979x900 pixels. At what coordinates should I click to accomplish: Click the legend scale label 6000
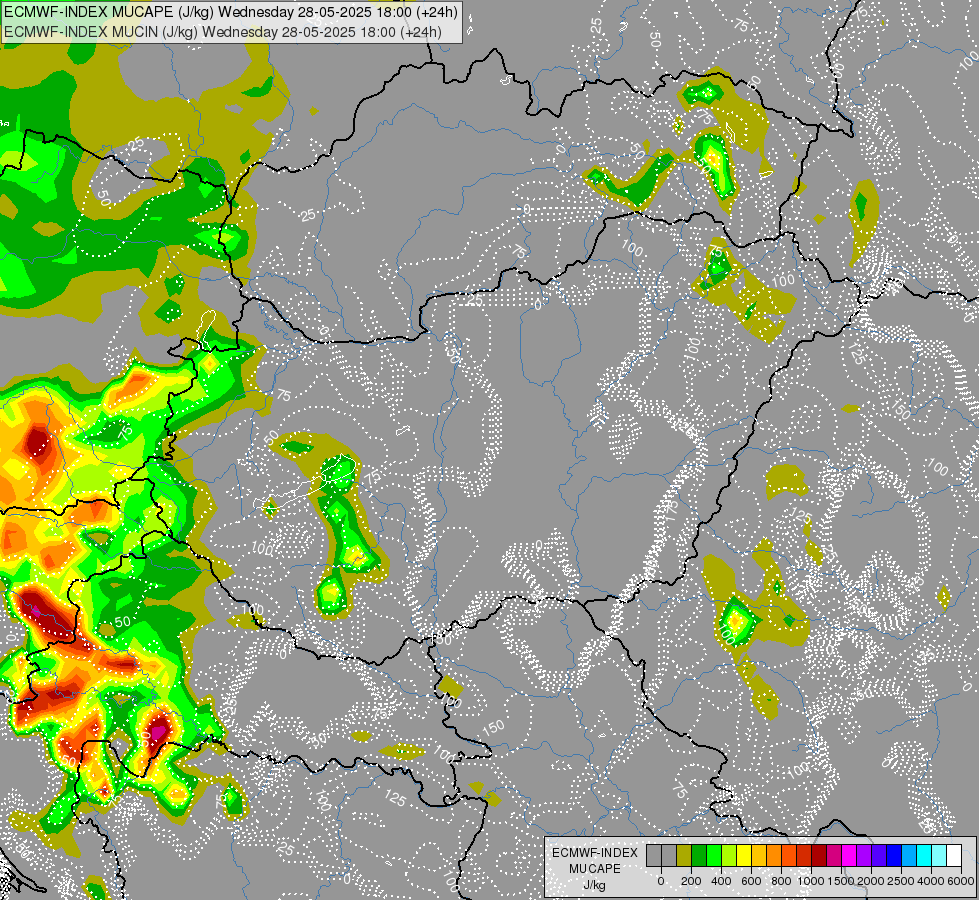[961, 881]
